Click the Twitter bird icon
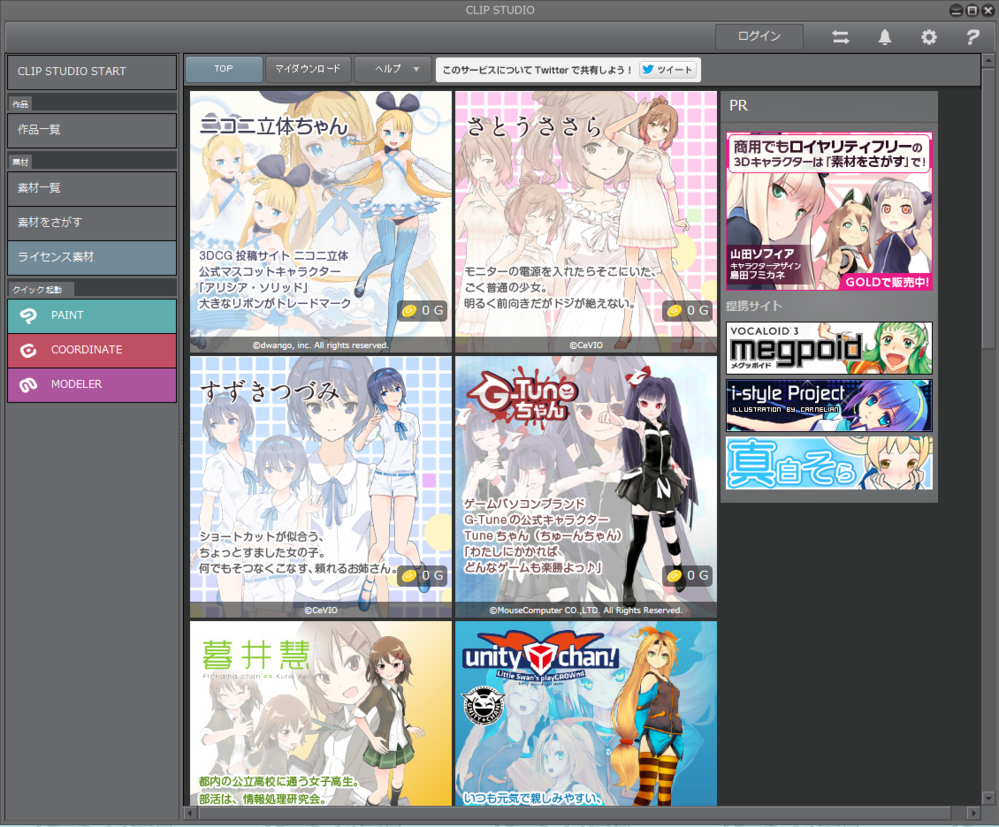The width and height of the screenshot is (999, 827). (648, 69)
